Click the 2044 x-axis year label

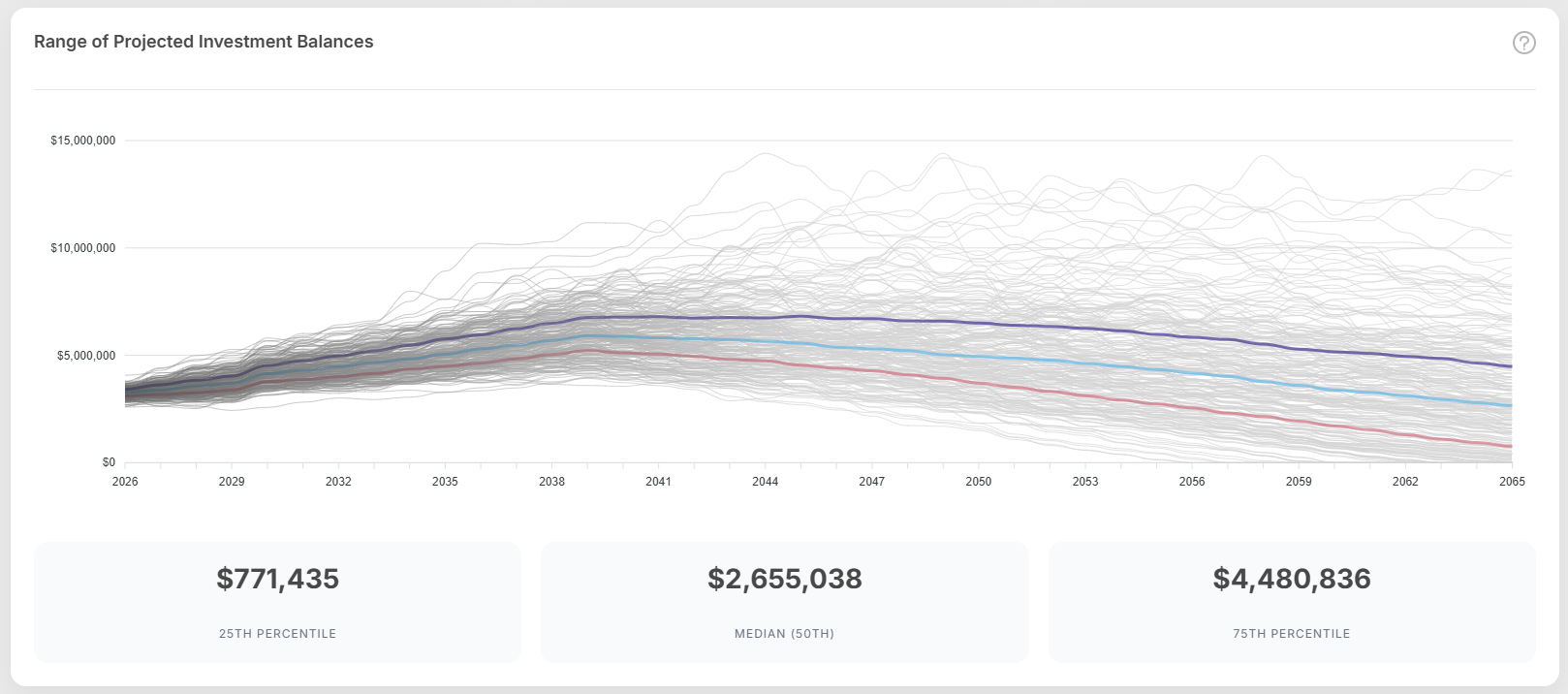click(765, 482)
